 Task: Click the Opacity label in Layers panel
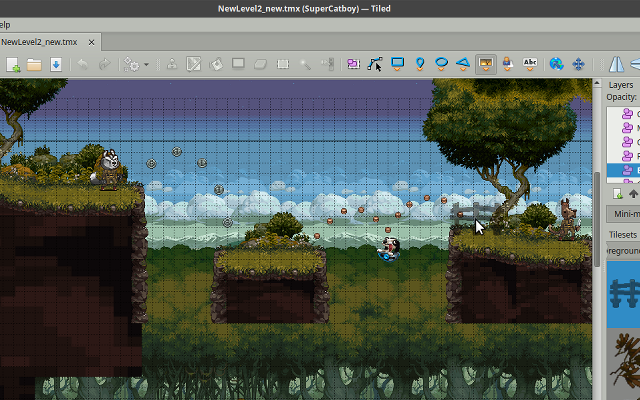point(621,97)
